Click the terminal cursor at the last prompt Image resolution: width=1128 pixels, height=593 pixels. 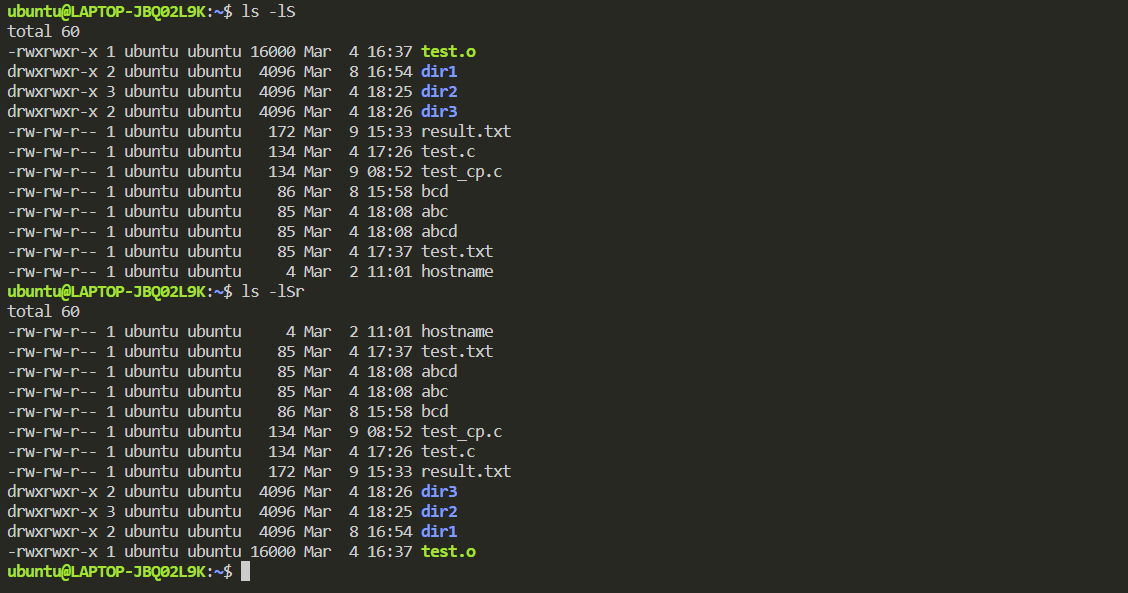[x=245, y=571]
